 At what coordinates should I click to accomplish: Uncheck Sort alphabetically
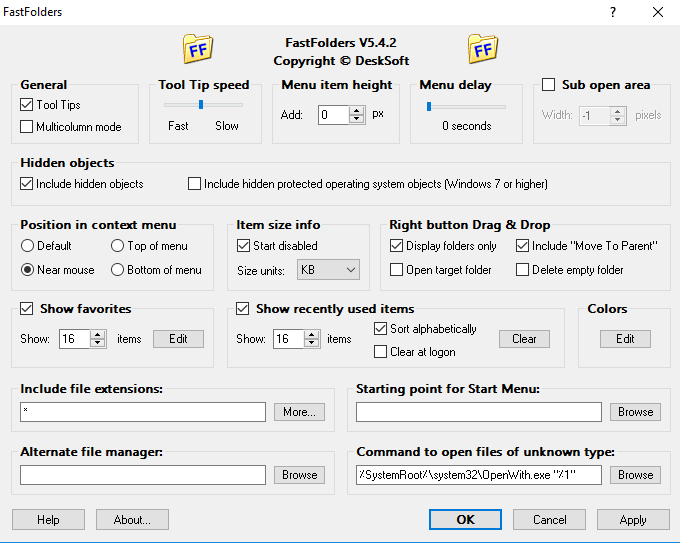click(380, 328)
